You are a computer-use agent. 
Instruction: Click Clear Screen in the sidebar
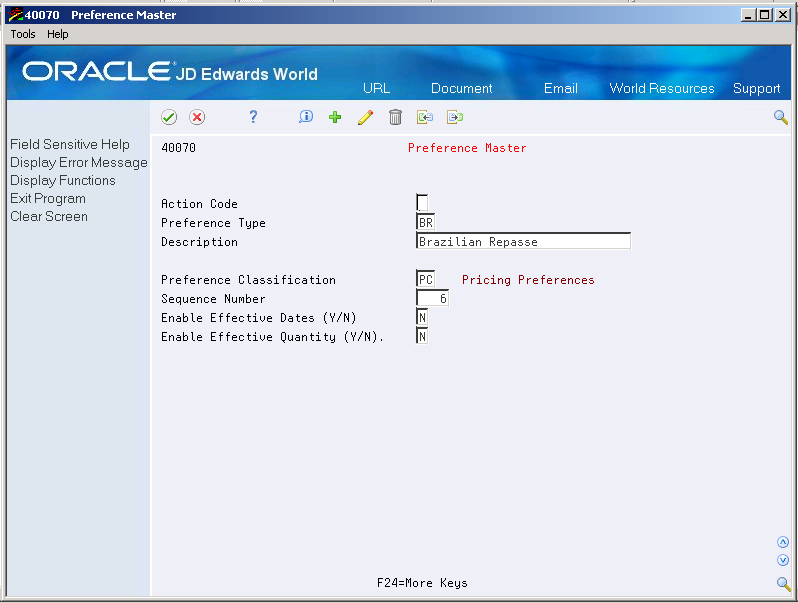point(49,216)
